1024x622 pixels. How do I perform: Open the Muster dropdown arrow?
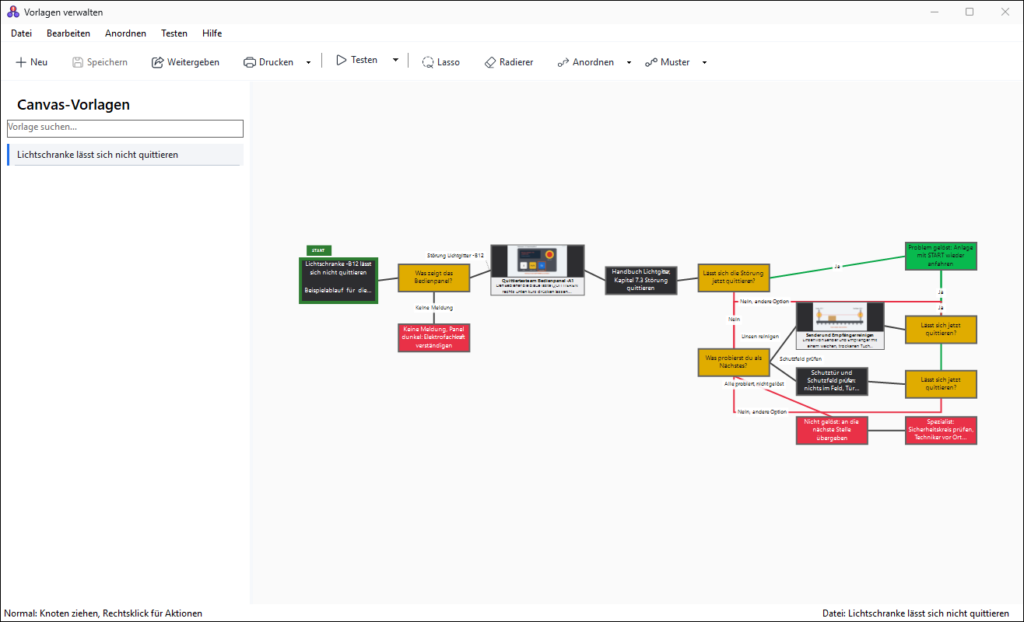pyautogui.click(x=704, y=63)
